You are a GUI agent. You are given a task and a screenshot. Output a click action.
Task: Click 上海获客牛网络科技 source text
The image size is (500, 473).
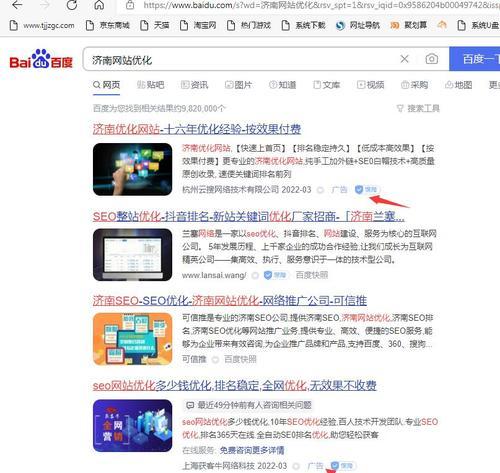point(218,466)
